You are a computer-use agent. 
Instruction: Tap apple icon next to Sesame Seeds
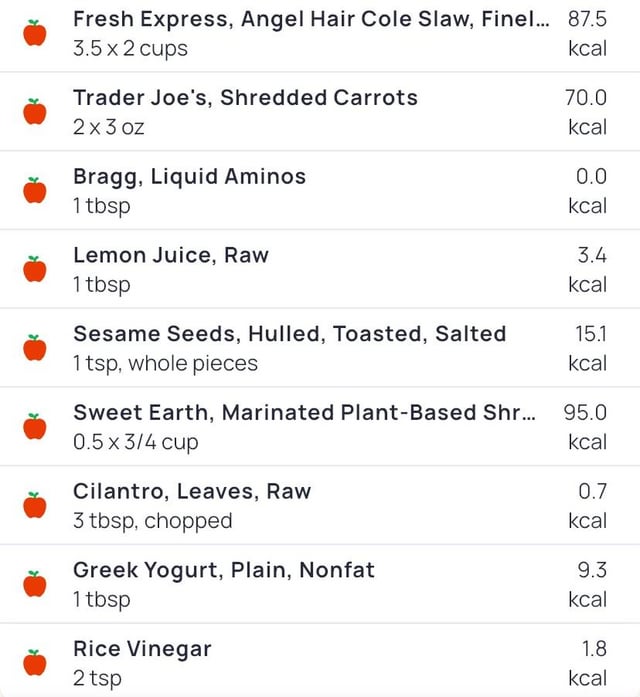[x=35, y=348]
